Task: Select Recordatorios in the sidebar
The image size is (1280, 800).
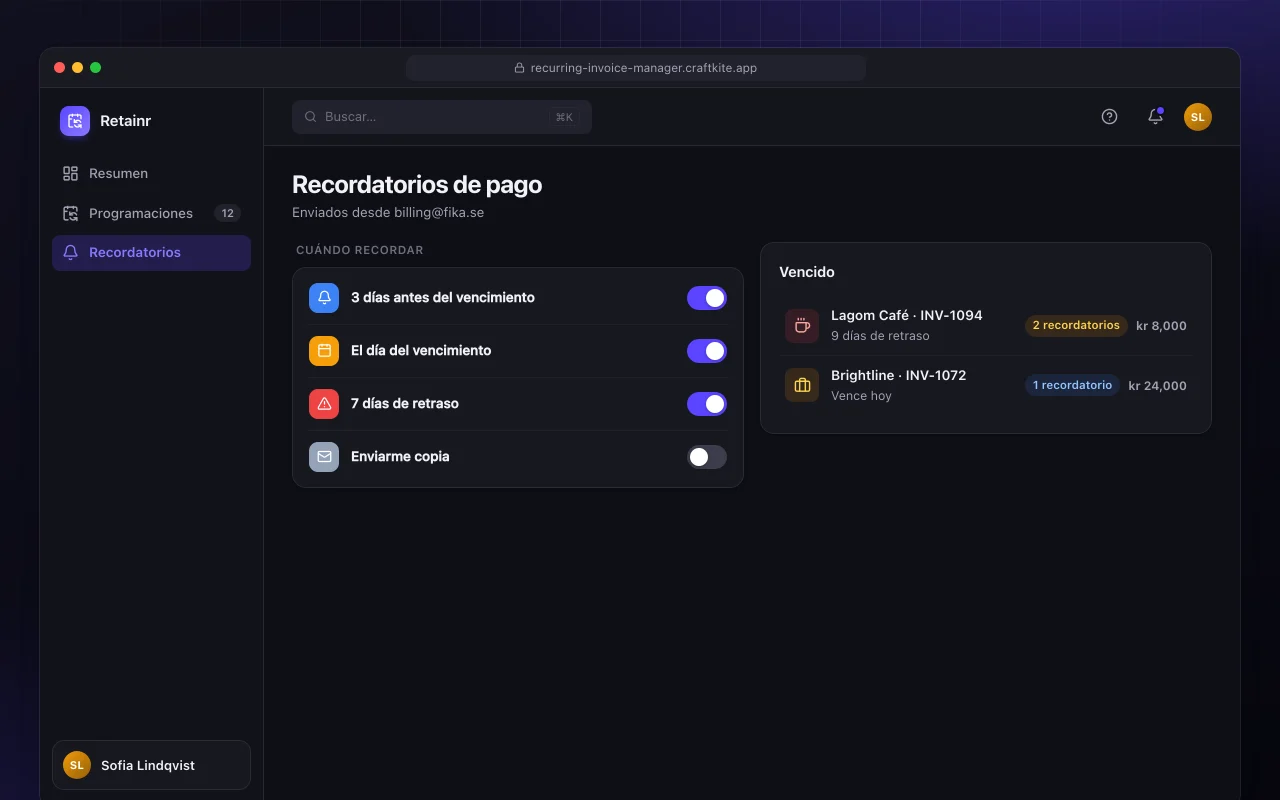Action: (x=151, y=253)
